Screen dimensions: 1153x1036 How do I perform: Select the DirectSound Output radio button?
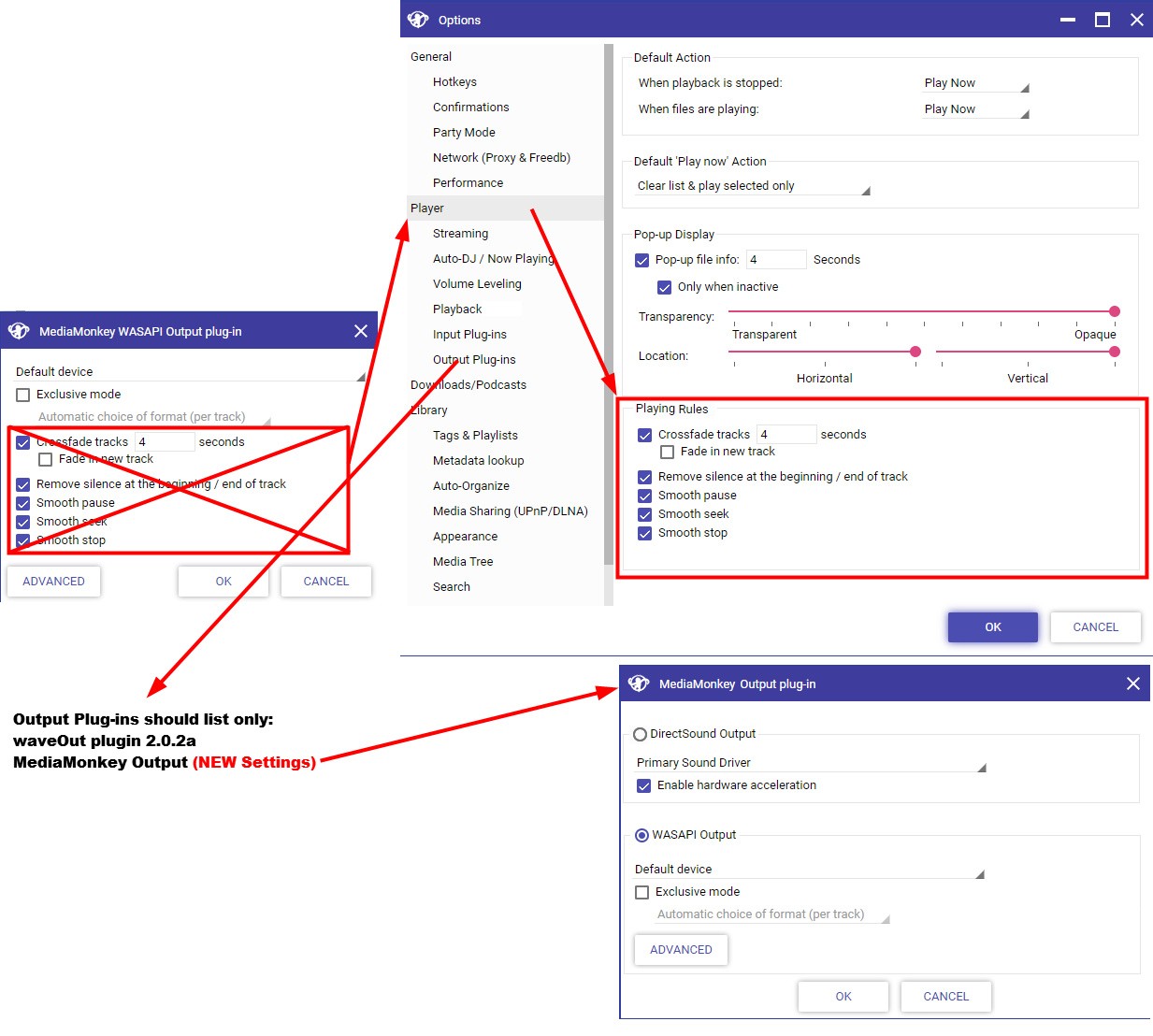pos(641,734)
